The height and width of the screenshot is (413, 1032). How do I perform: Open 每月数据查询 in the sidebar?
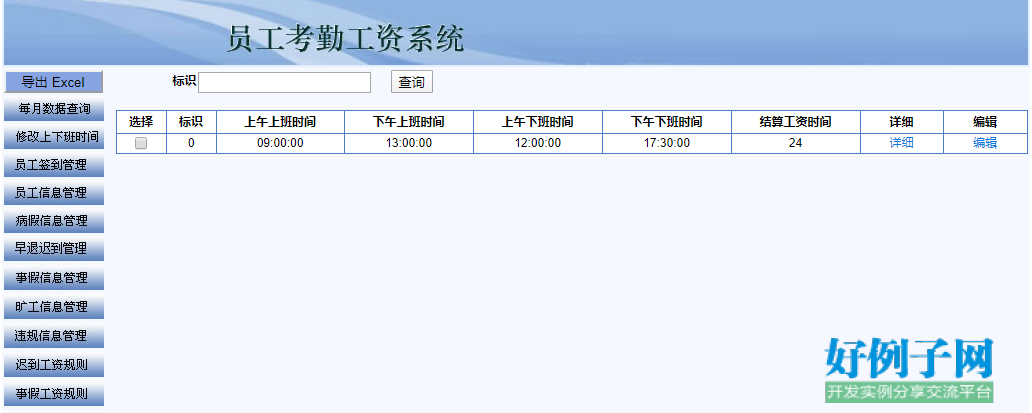(x=53, y=109)
